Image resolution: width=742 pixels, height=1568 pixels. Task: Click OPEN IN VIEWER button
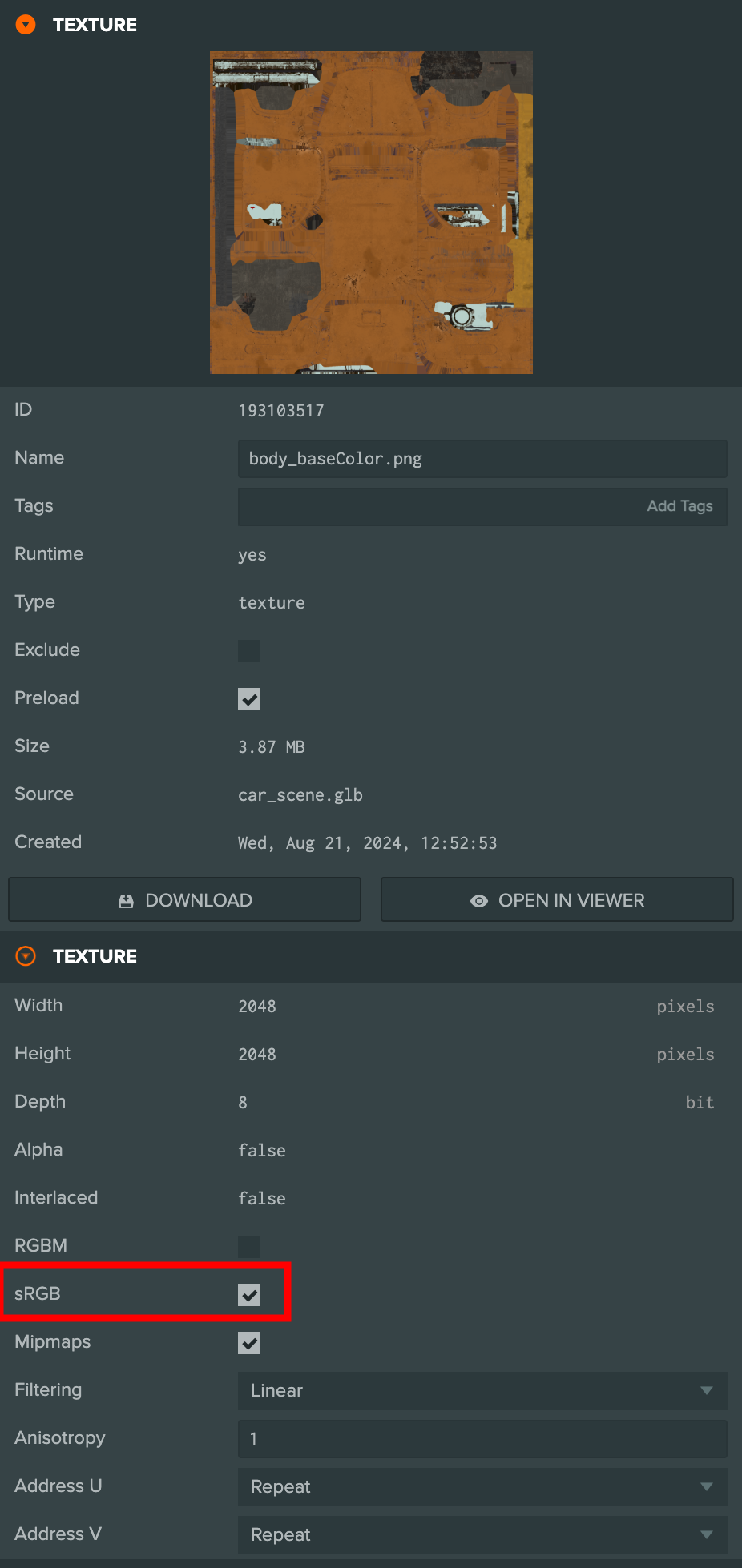tap(557, 900)
